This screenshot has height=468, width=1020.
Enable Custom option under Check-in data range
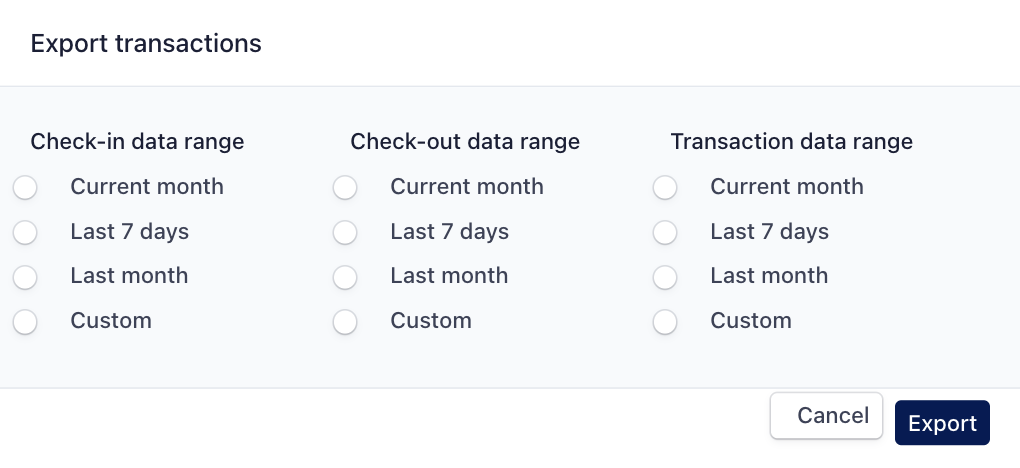coord(25,322)
